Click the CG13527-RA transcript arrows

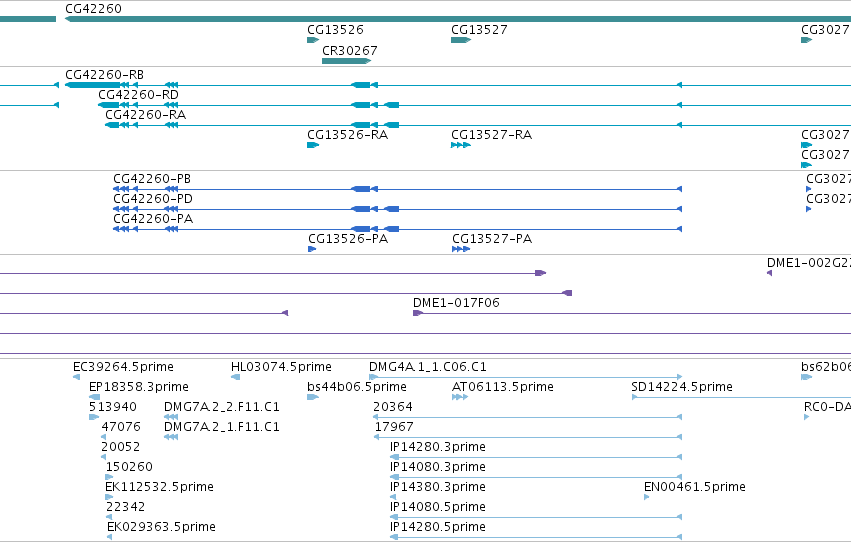tap(461, 145)
